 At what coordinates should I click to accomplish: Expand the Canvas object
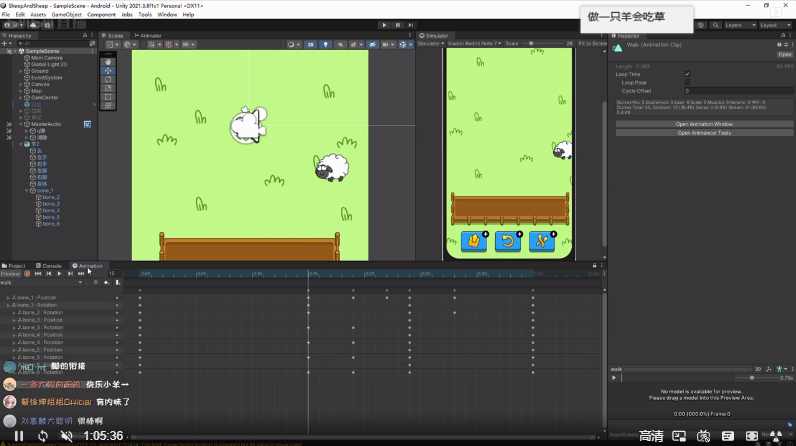pos(21,84)
